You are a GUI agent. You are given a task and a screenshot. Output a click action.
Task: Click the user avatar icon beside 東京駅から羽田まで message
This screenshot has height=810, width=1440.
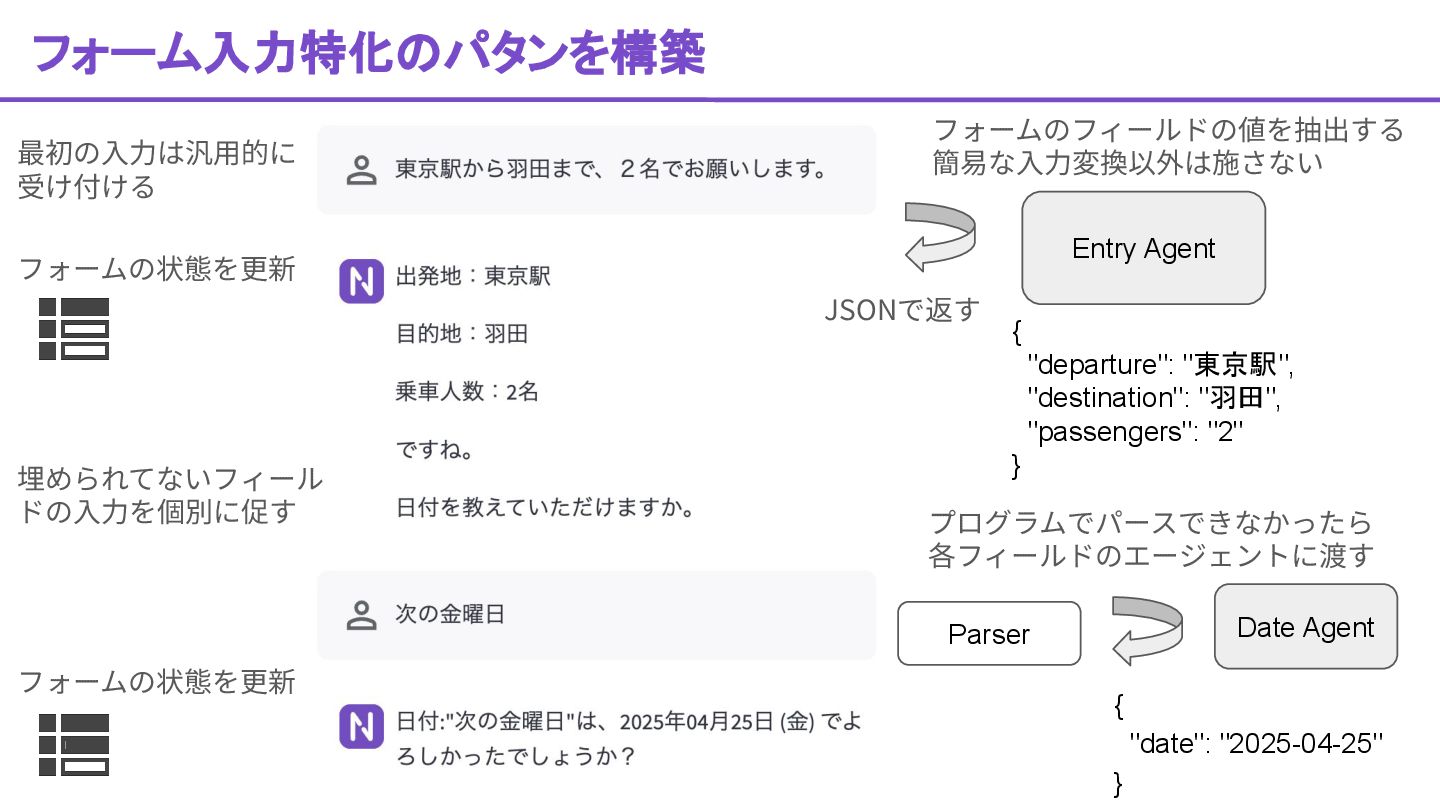[360, 170]
